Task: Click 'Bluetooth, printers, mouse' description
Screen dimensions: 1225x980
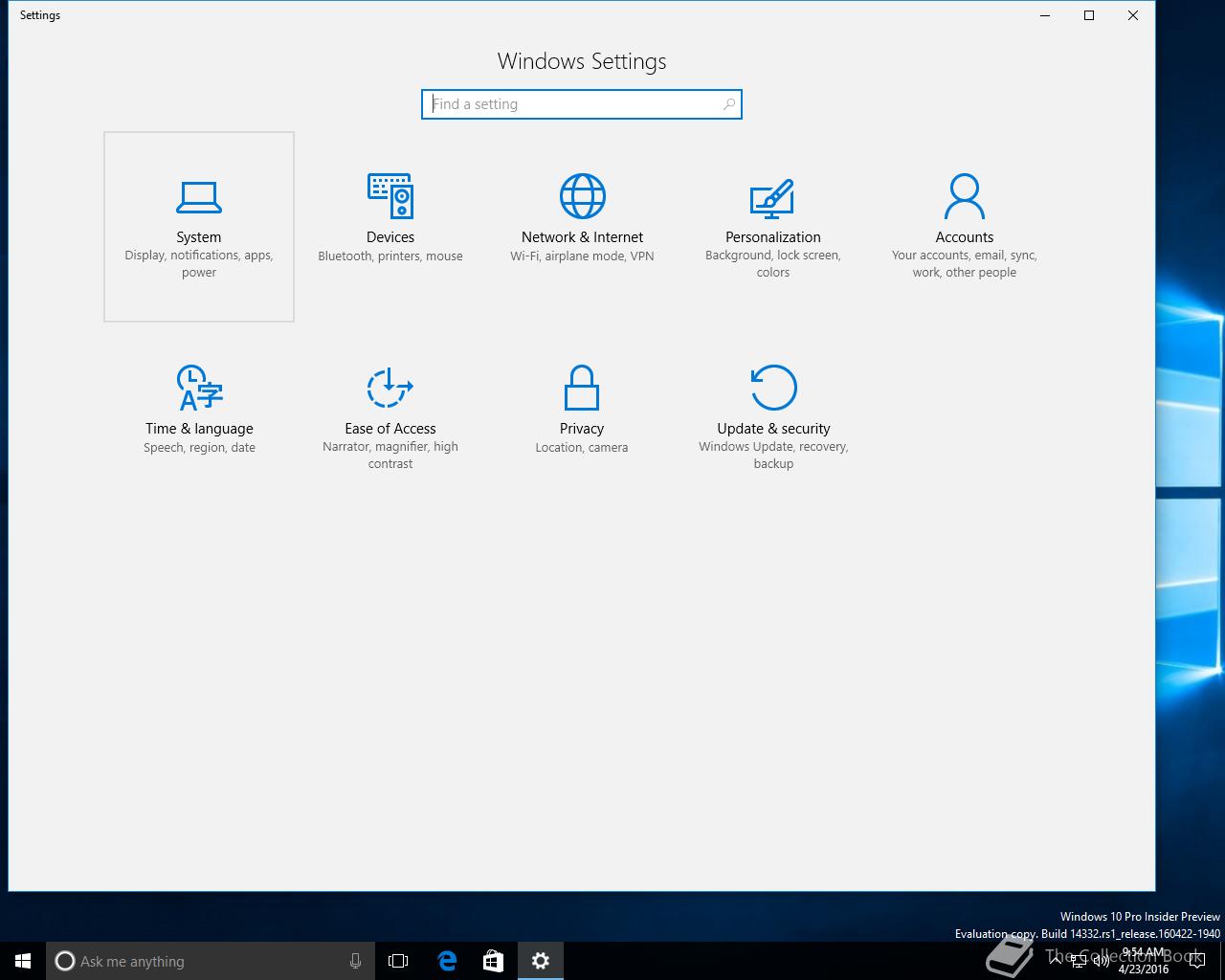Action: (390, 256)
